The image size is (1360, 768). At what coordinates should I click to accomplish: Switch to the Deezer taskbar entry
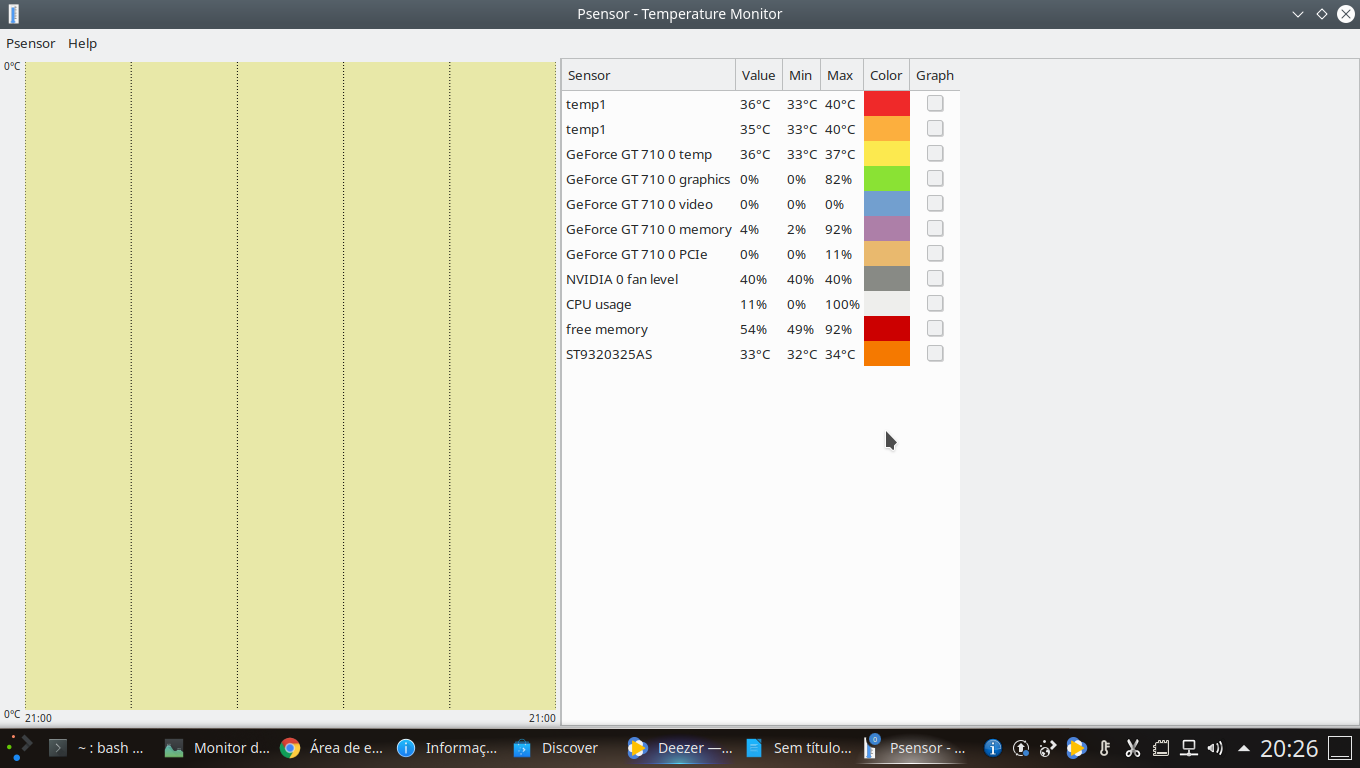coord(681,747)
